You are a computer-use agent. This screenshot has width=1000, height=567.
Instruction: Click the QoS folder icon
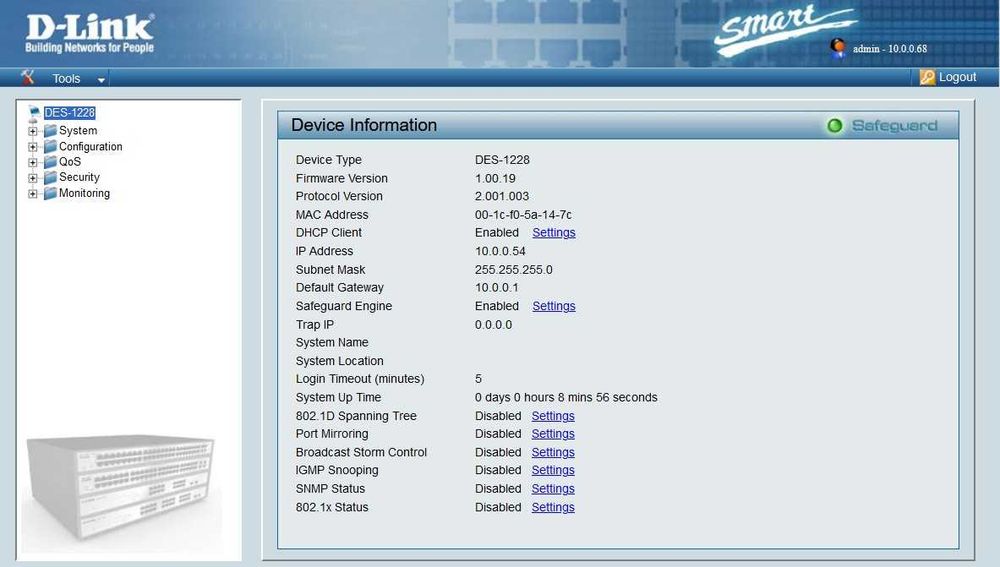click(50, 162)
